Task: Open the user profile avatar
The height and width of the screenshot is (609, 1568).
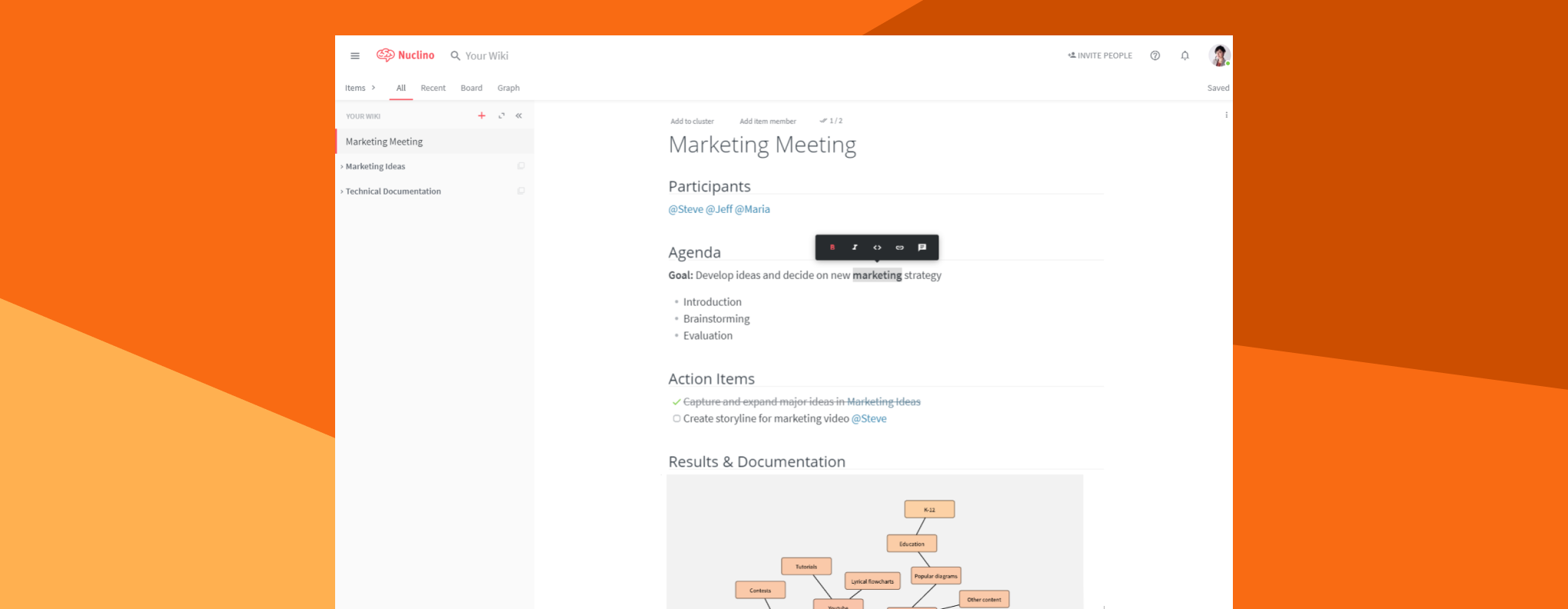Action: 1219,55
